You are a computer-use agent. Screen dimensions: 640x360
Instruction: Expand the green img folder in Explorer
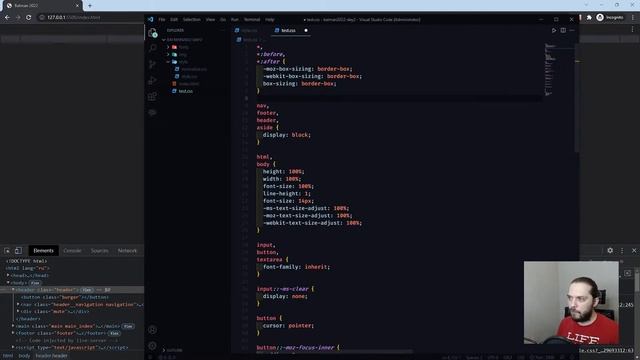click(x=168, y=54)
